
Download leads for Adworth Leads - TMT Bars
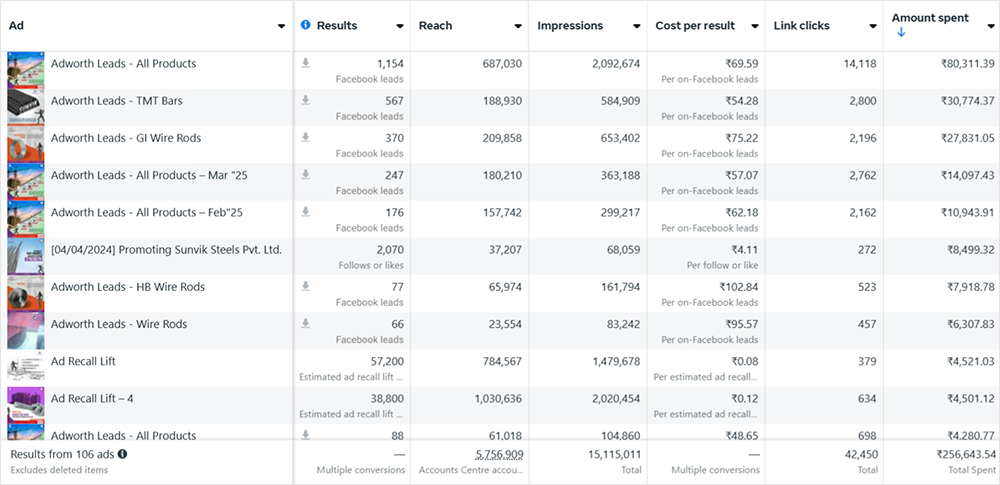305,101
